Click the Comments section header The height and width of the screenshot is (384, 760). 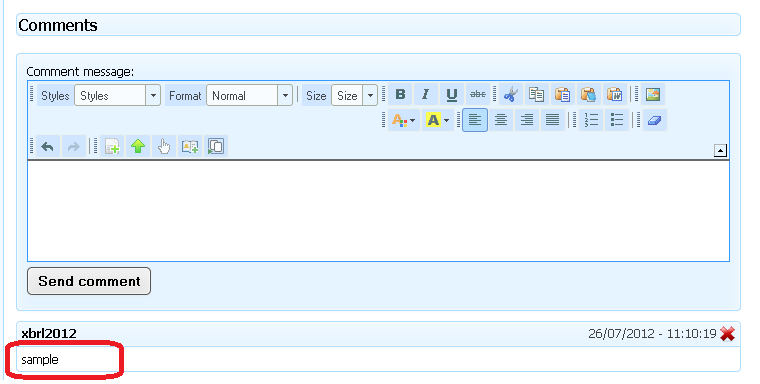[x=378, y=25]
